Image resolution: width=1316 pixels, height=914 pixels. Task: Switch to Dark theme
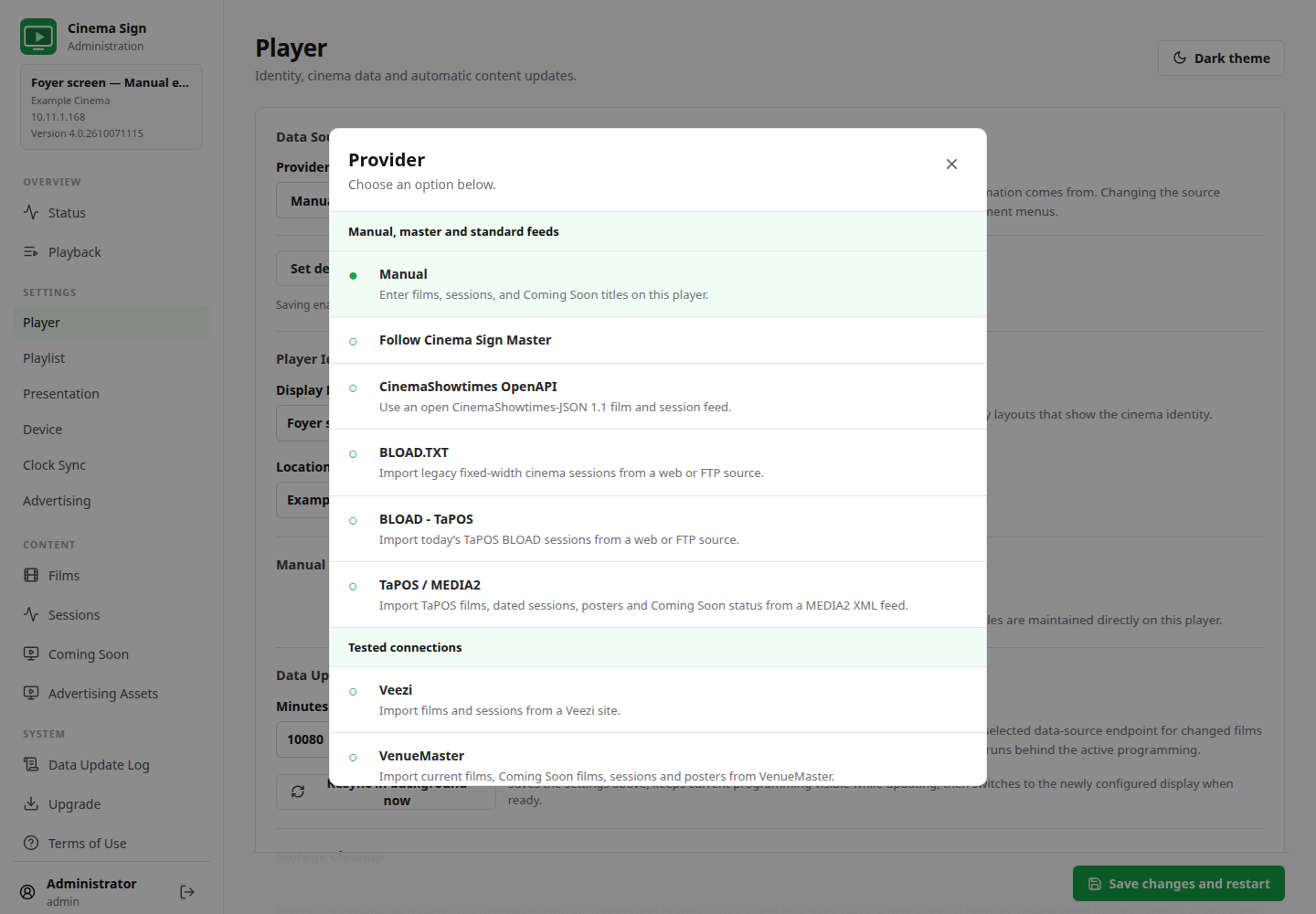click(x=1221, y=58)
